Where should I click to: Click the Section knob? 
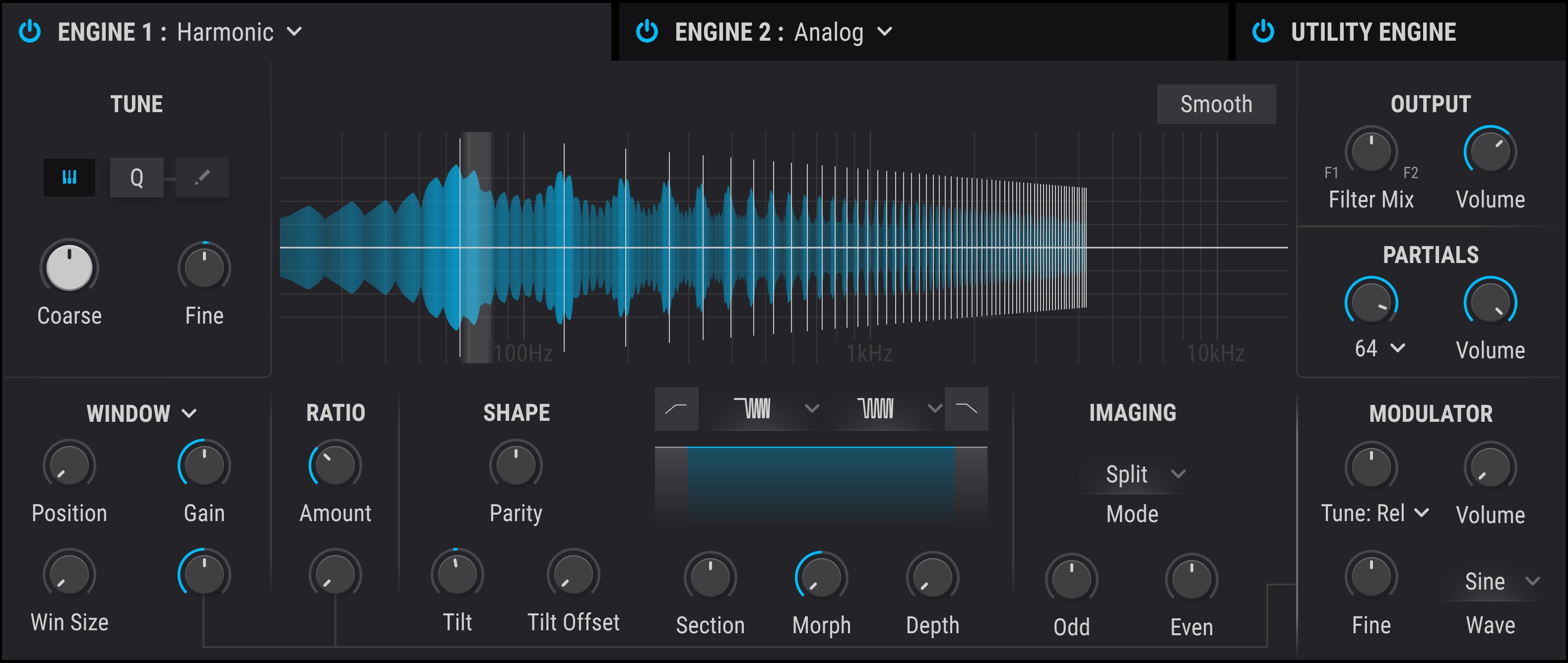pos(711,577)
